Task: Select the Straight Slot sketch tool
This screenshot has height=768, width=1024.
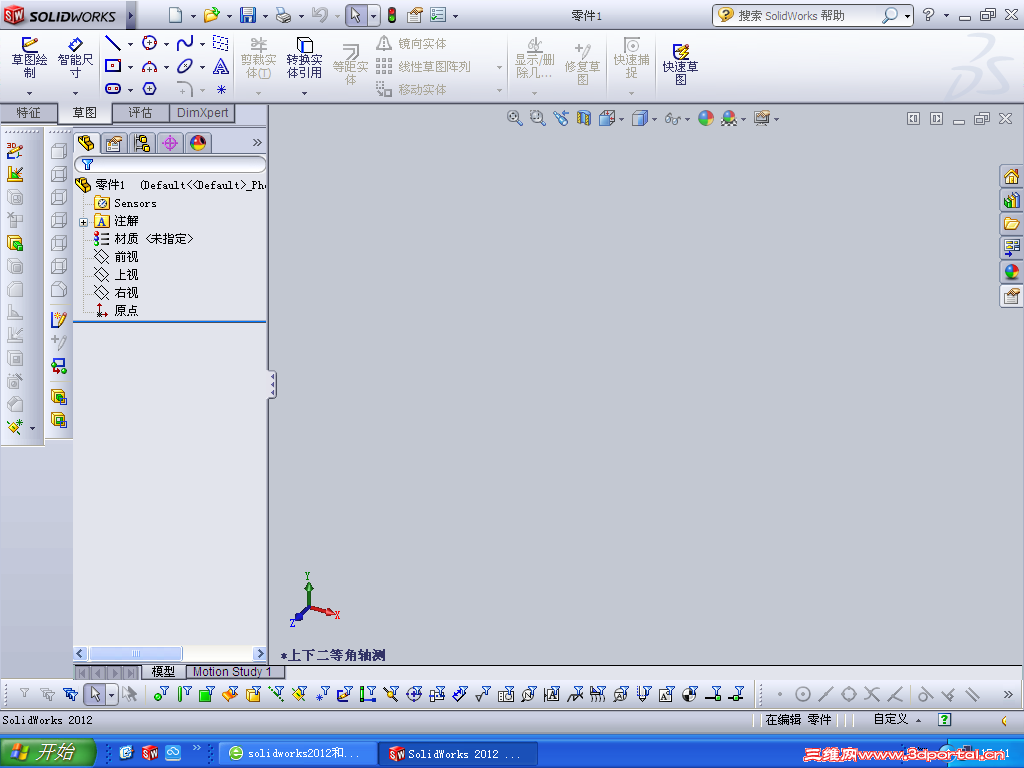Action: [113, 88]
